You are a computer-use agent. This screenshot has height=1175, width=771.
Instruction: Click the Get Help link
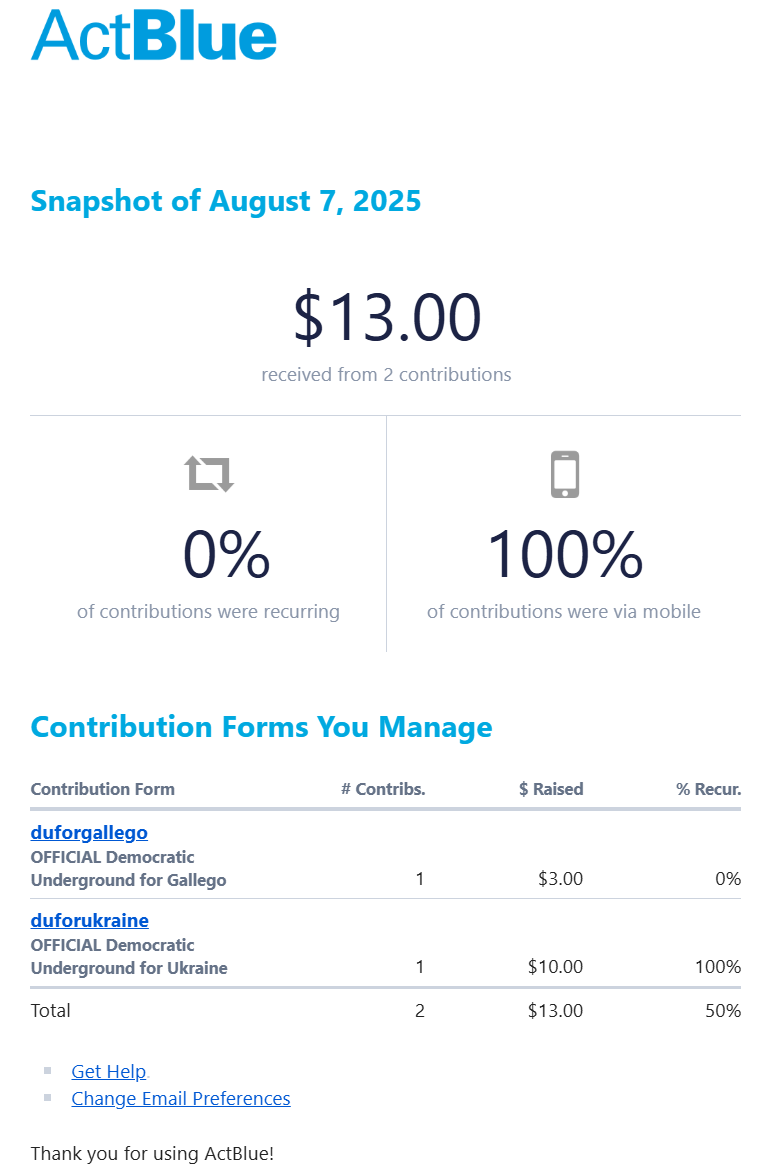[x=109, y=1071]
